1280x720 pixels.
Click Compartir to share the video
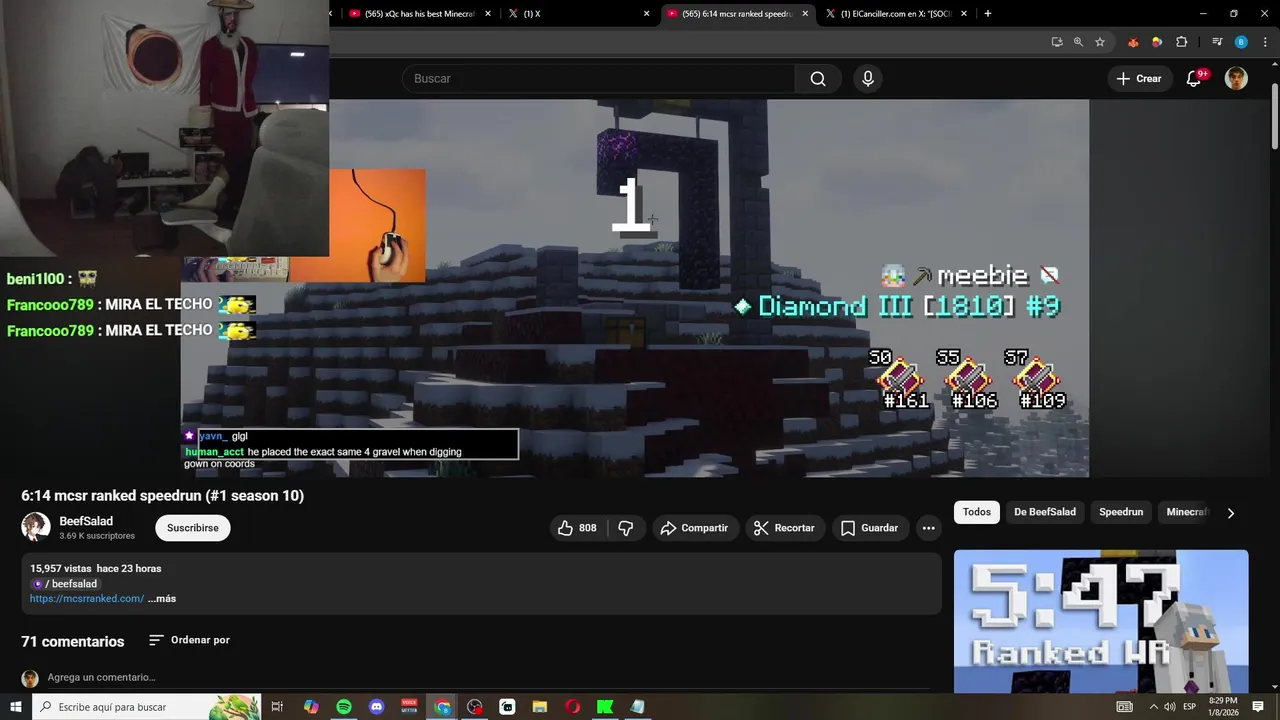coord(695,528)
